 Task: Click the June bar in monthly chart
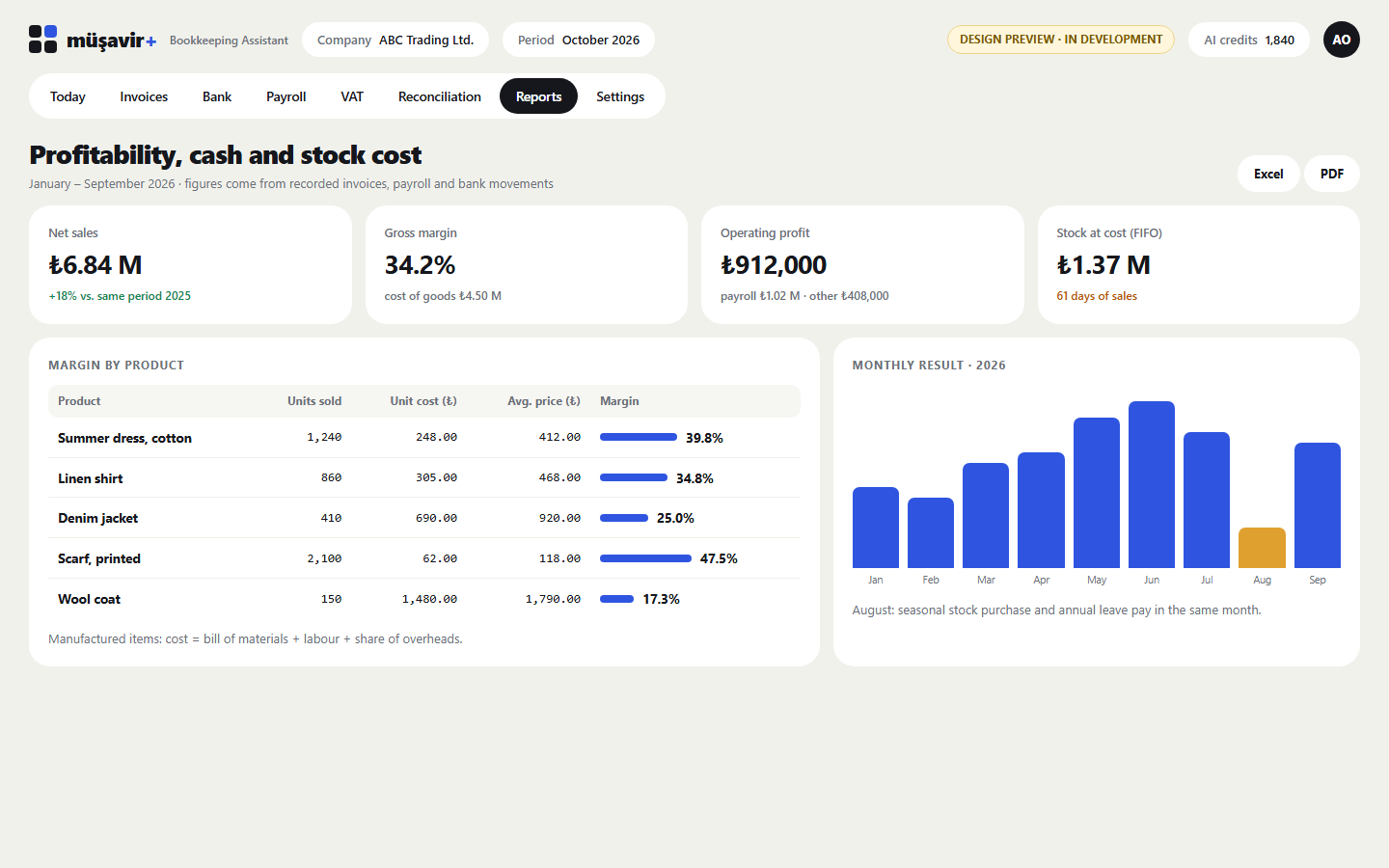click(1152, 484)
